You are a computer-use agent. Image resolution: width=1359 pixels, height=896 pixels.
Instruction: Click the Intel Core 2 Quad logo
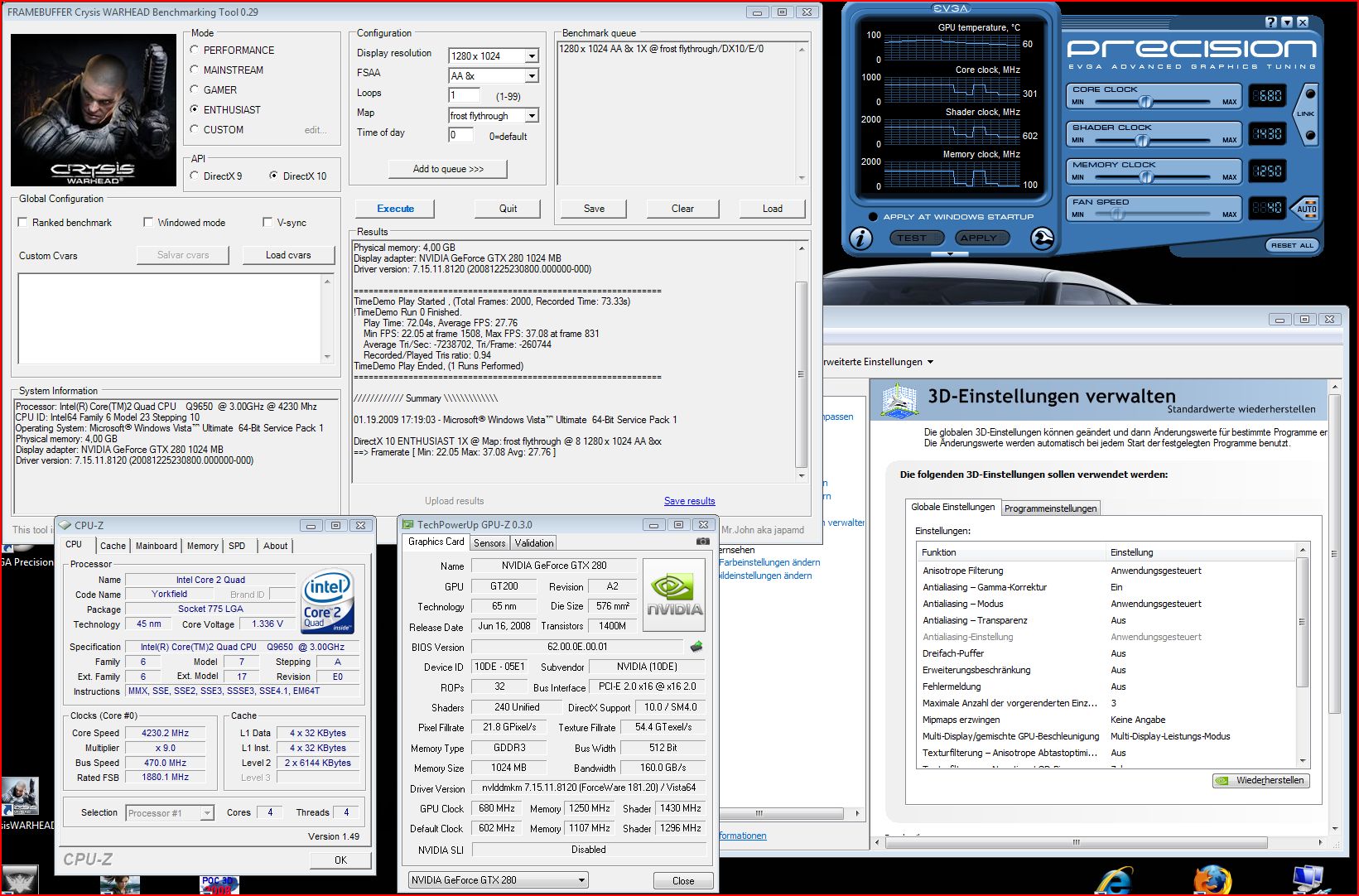328,601
